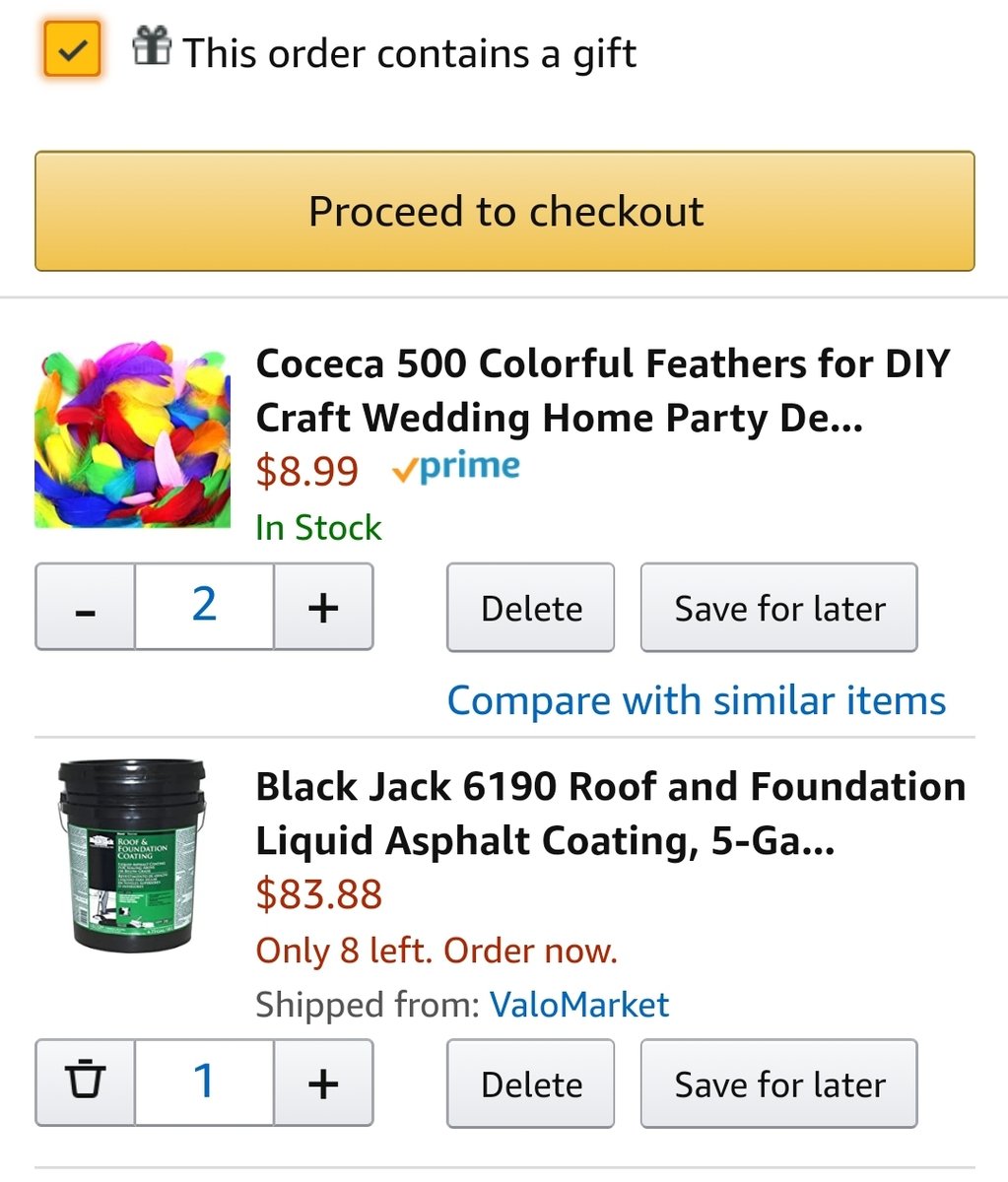Uncheck the 'This order contains a gift' checkbox
The height and width of the screenshot is (1182, 1008).
coord(72,48)
